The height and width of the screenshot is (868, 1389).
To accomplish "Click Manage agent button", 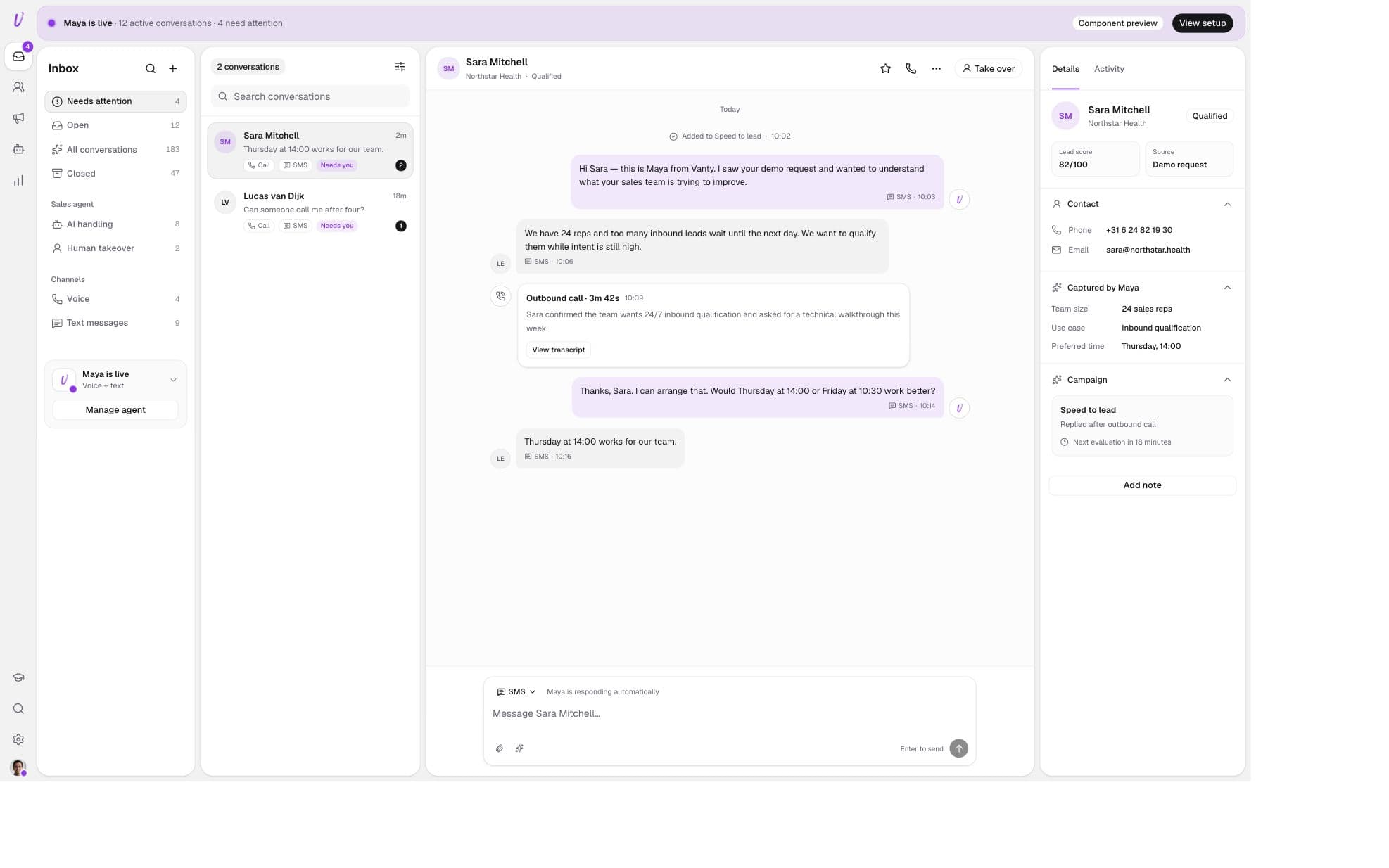I will click(x=115, y=410).
